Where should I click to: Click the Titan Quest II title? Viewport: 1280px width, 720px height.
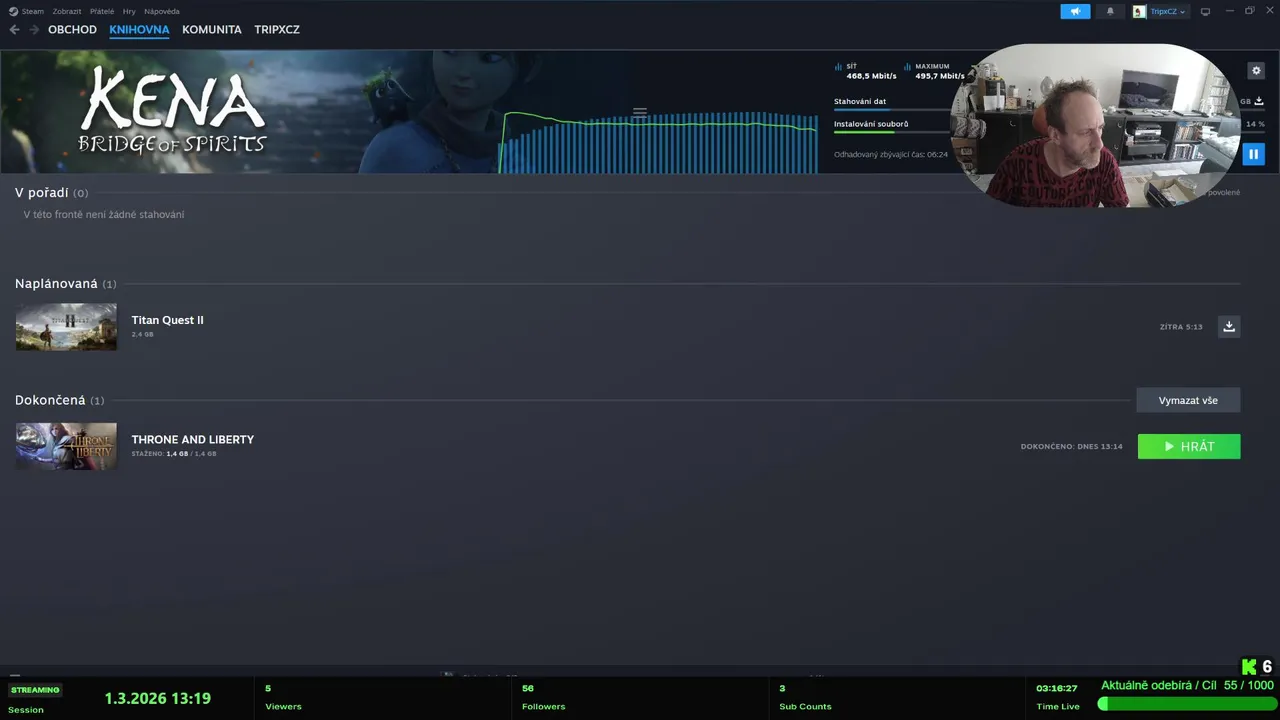point(167,320)
